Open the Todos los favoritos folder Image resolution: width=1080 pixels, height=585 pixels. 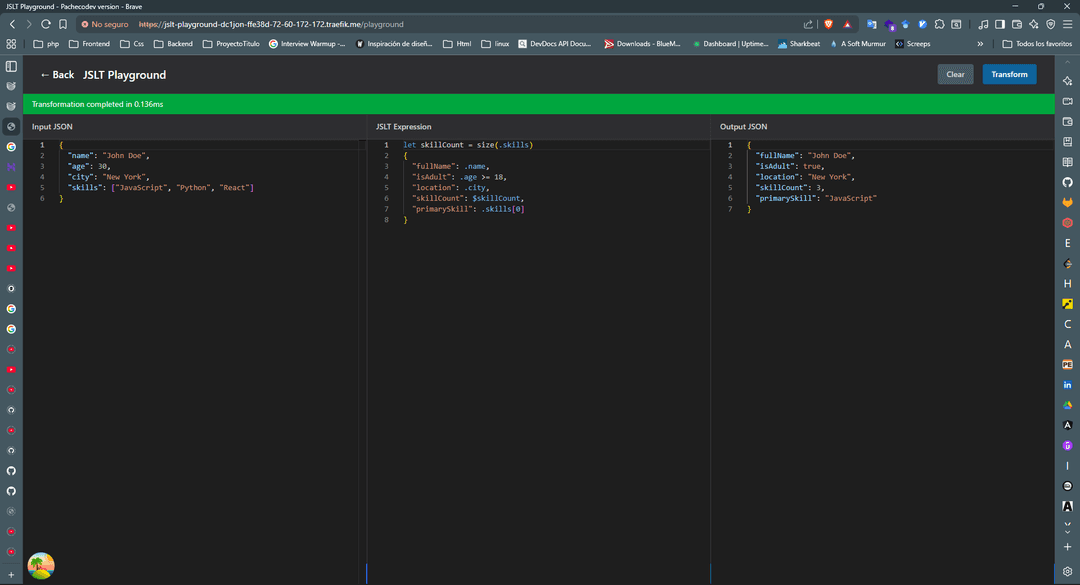[1037, 44]
